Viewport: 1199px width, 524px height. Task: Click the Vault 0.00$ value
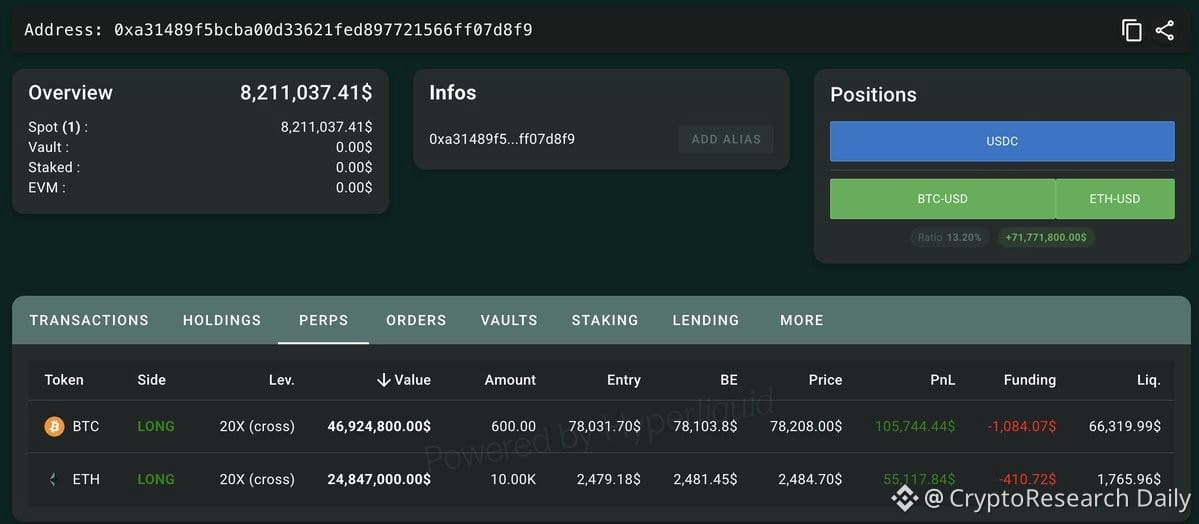pos(353,148)
